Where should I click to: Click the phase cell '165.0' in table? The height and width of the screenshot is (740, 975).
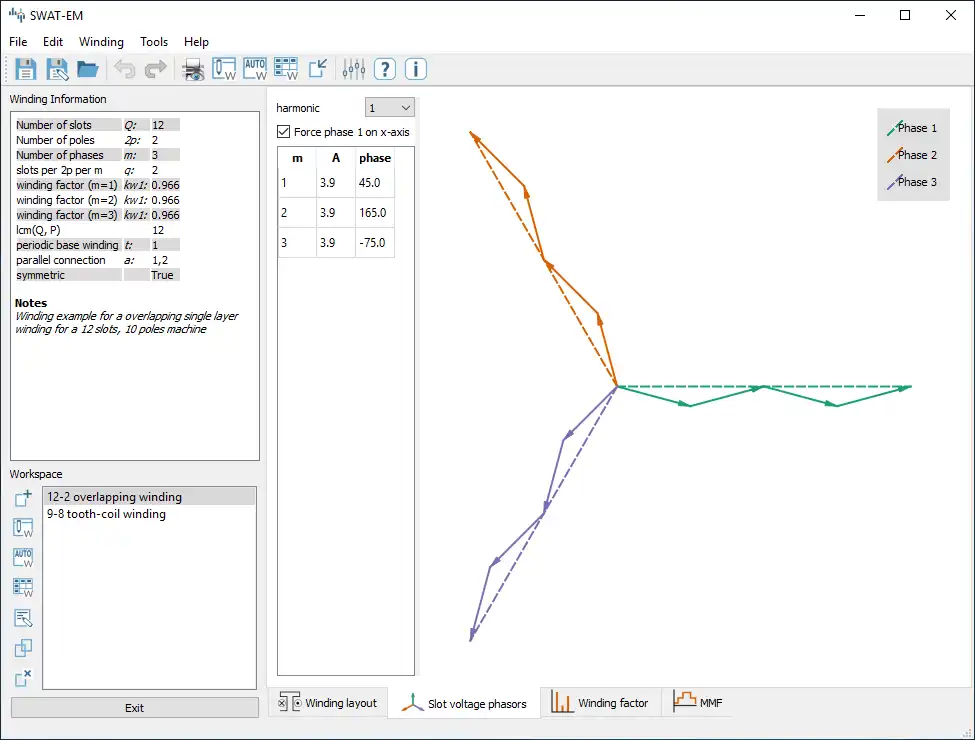375,213
